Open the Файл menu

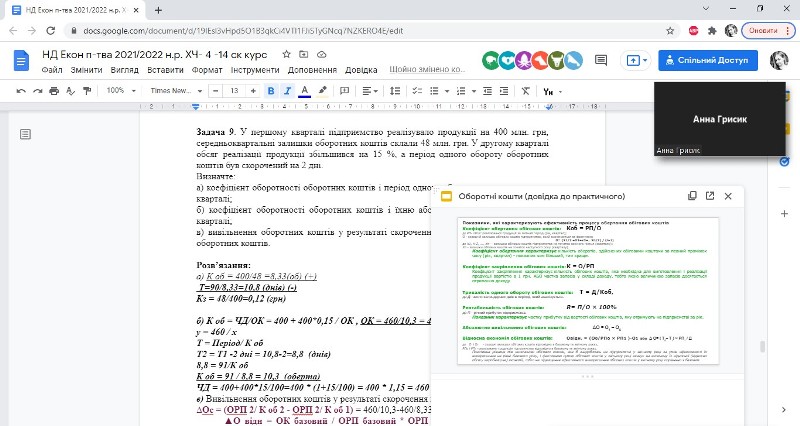pyautogui.click(x=52, y=70)
